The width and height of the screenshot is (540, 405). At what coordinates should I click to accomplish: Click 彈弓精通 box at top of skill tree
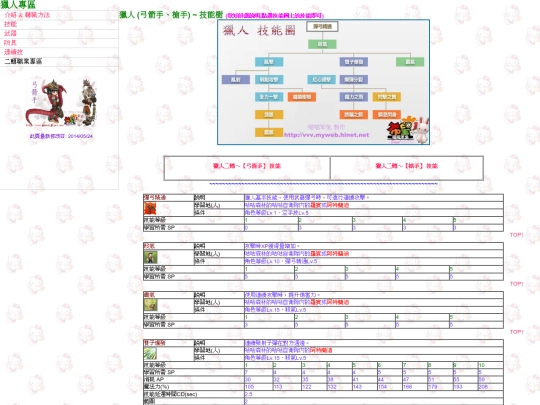(322, 27)
